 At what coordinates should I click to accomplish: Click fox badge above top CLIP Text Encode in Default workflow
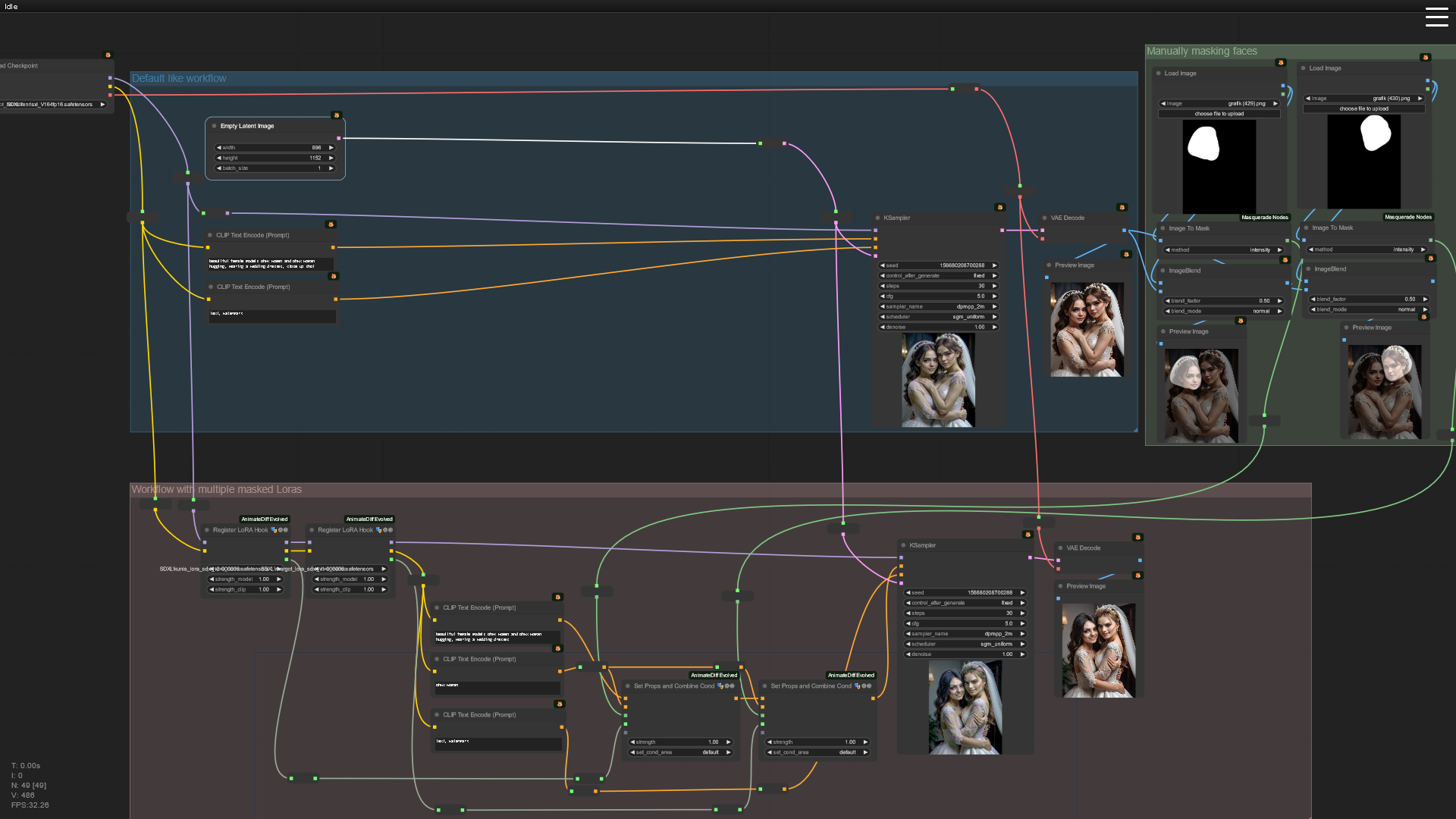pos(331,224)
